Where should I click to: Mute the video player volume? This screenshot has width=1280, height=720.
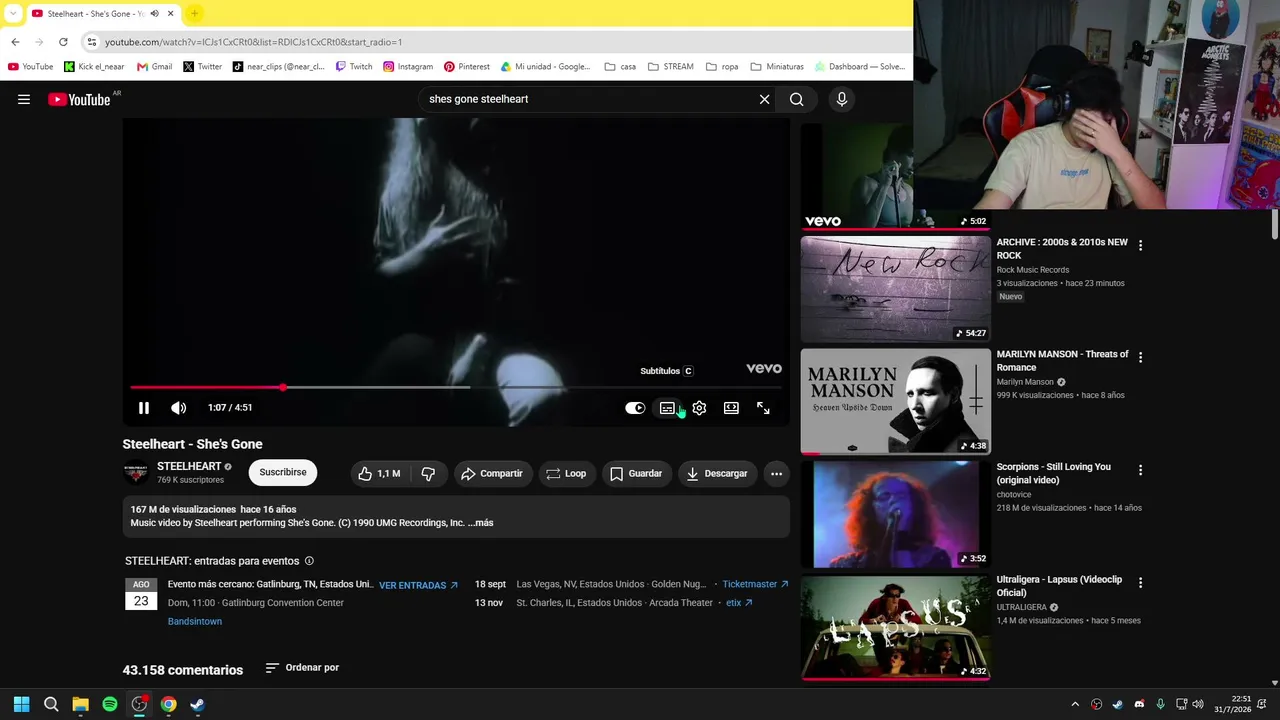[x=178, y=408]
